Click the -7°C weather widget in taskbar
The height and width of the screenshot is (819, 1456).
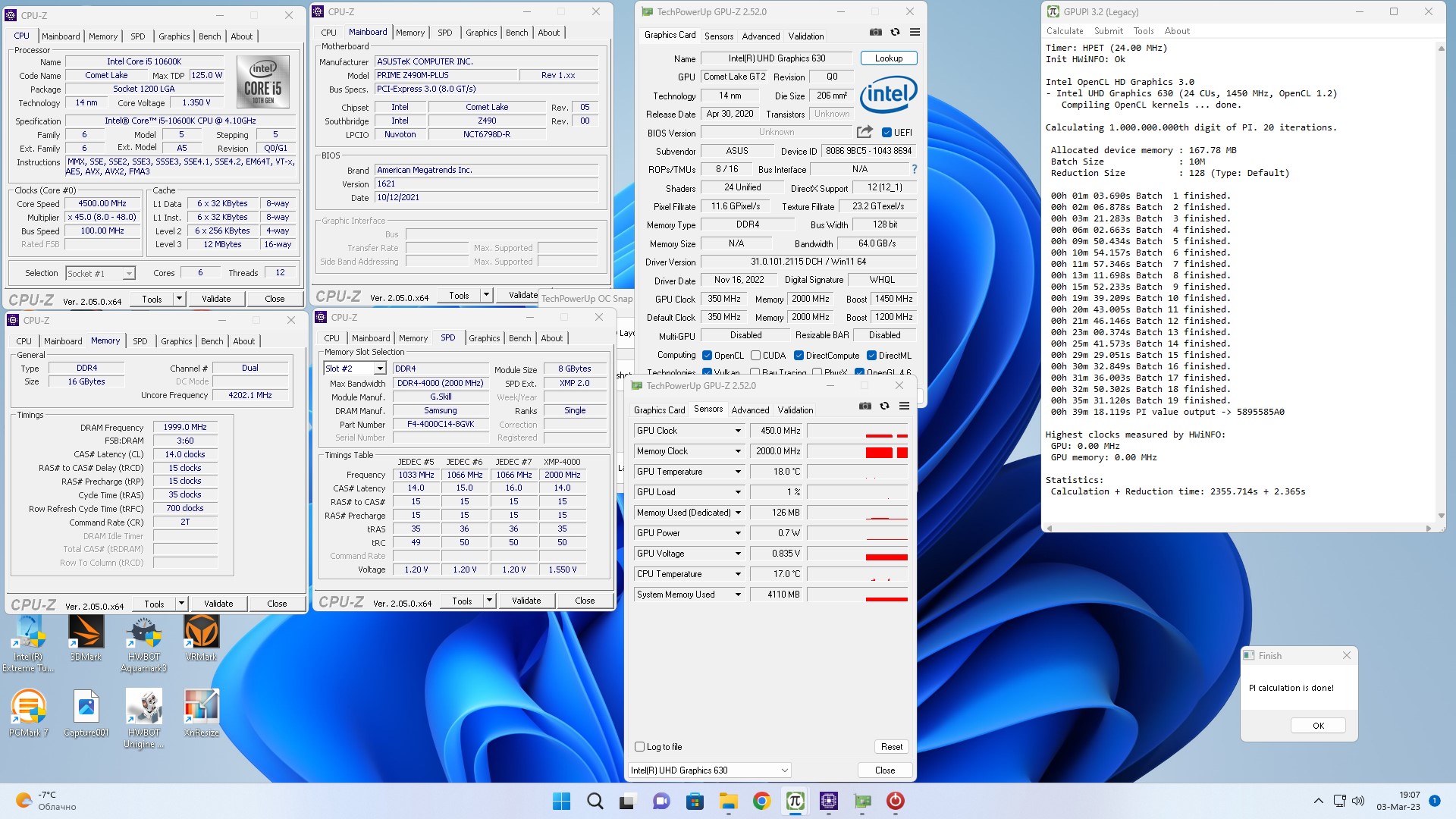(x=47, y=801)
